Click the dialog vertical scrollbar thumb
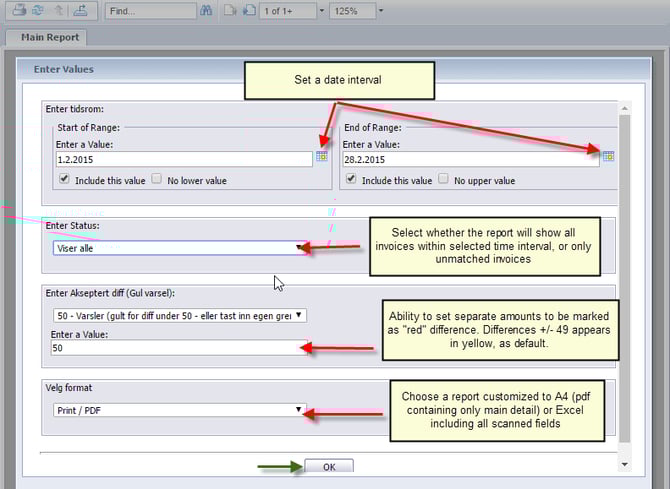670x489 pixels. click(625, 279)
